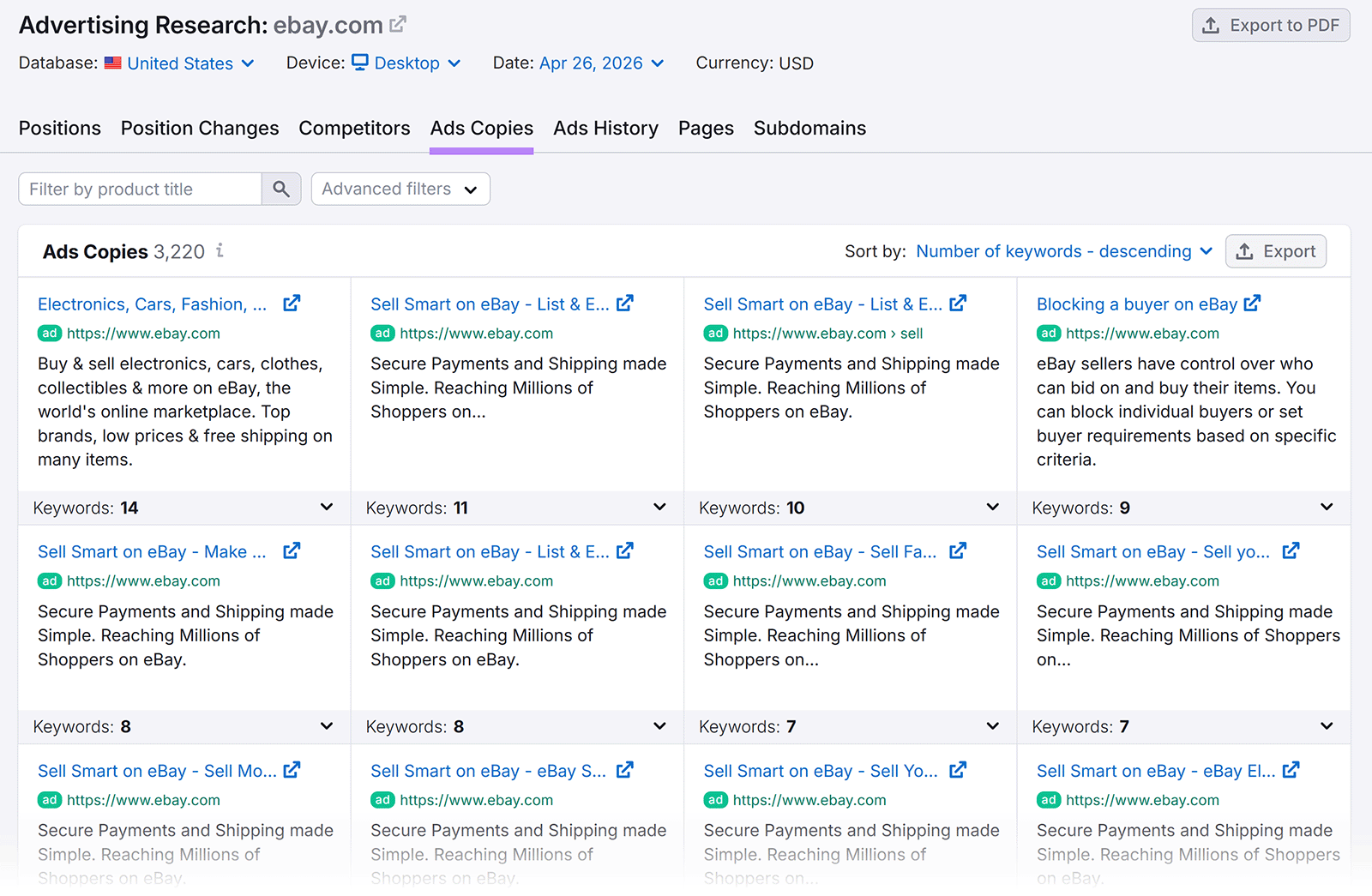Viewport: 1372px width, 896px height.
Task: Switch to the Subdomains tab
Action: (809, 128)
